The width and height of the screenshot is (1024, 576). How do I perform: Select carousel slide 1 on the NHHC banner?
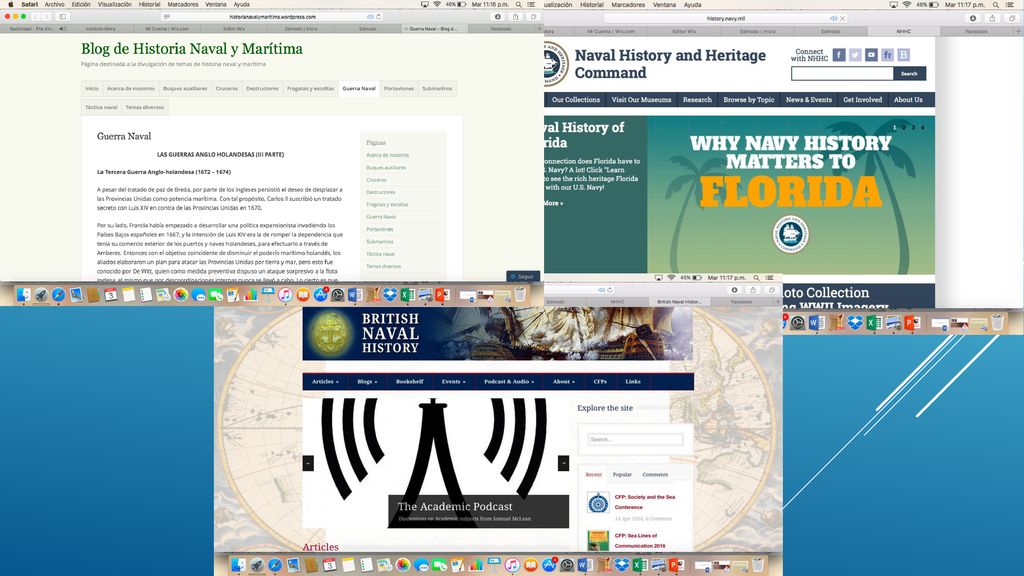tap(895, 127)
